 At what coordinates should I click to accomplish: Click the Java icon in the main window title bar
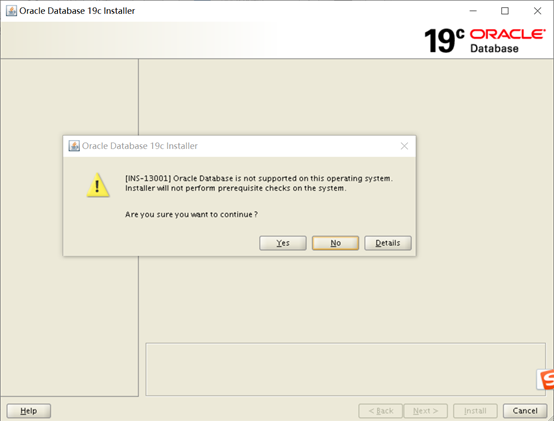point(11,11)
